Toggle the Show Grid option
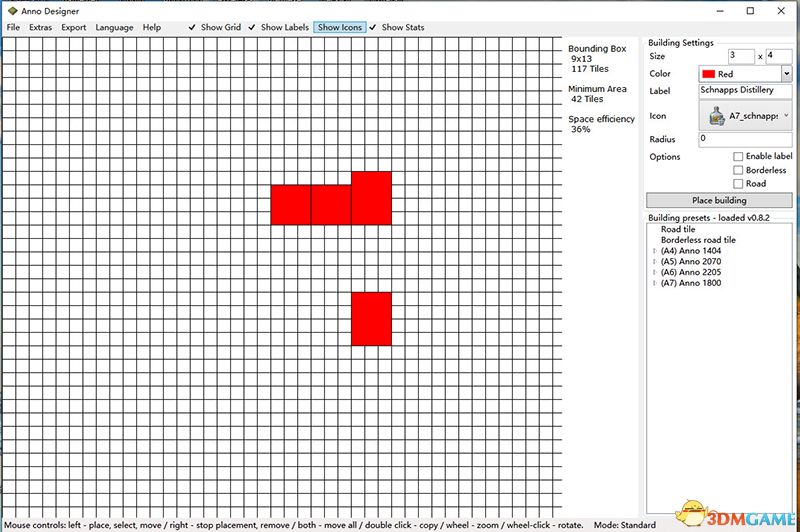The image size is (800, 532). 217,28
